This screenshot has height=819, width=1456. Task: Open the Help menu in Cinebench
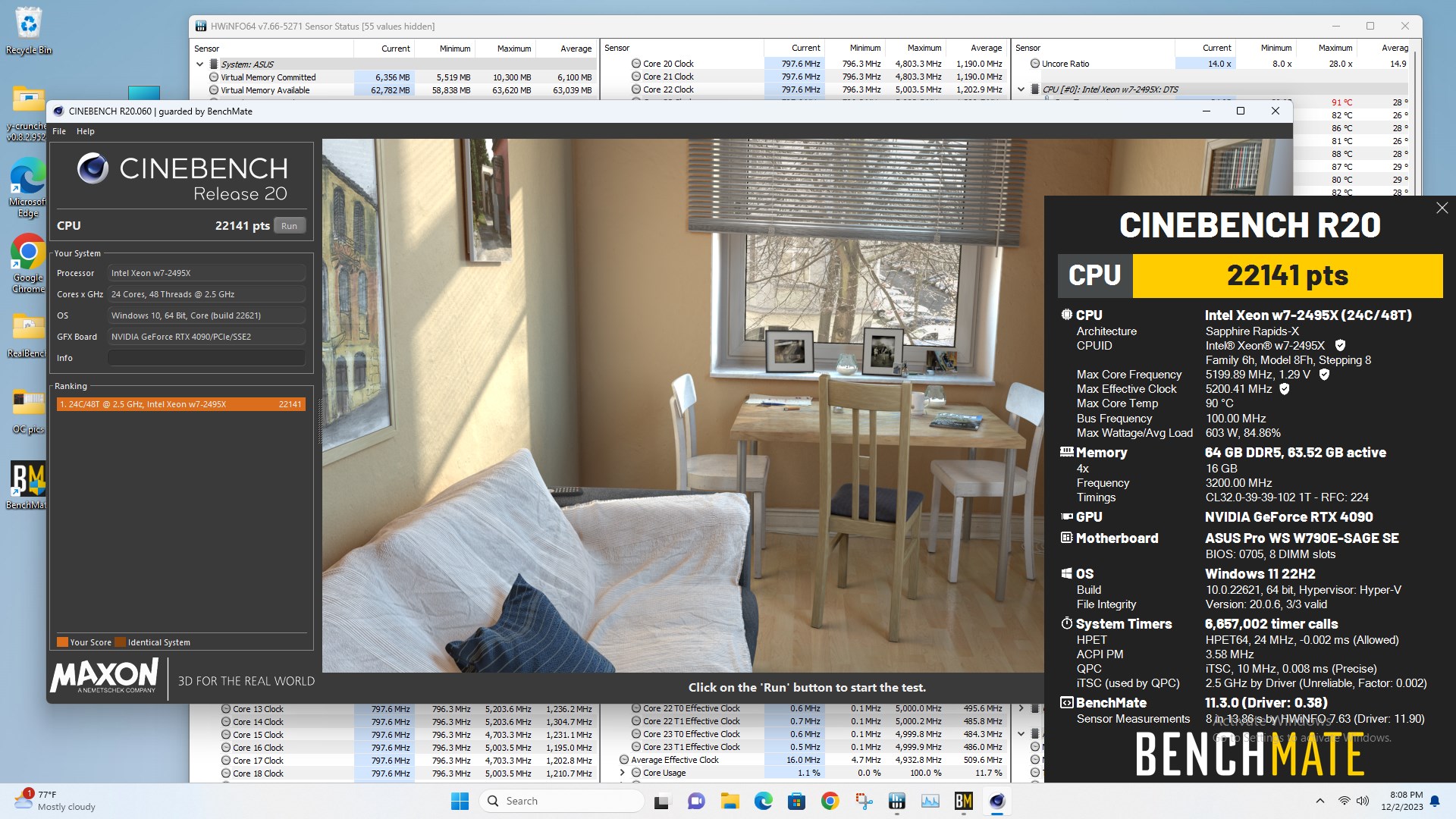(86, 131)
